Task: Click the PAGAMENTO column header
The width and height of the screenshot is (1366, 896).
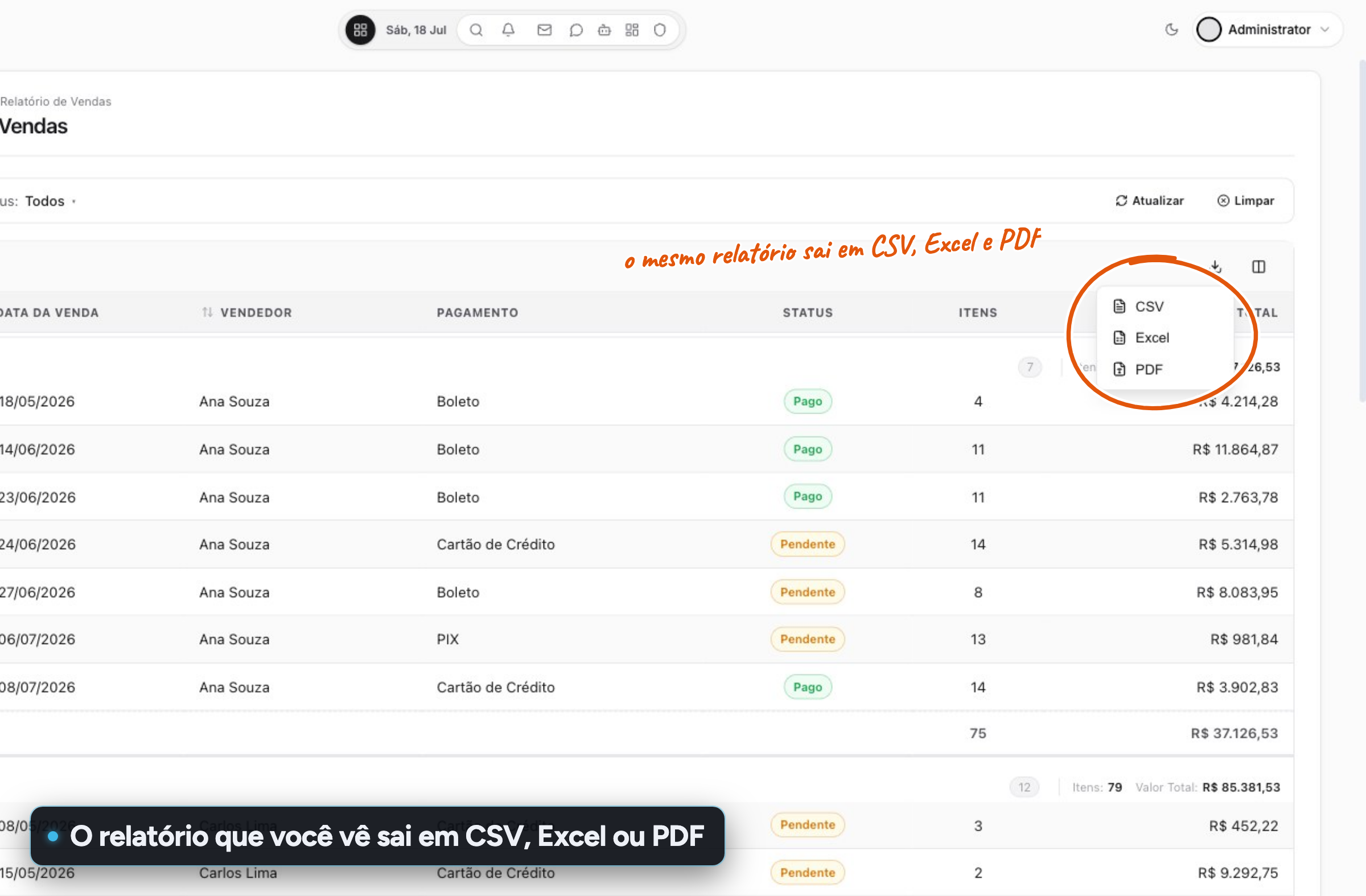Action: (x=477, y=313)
